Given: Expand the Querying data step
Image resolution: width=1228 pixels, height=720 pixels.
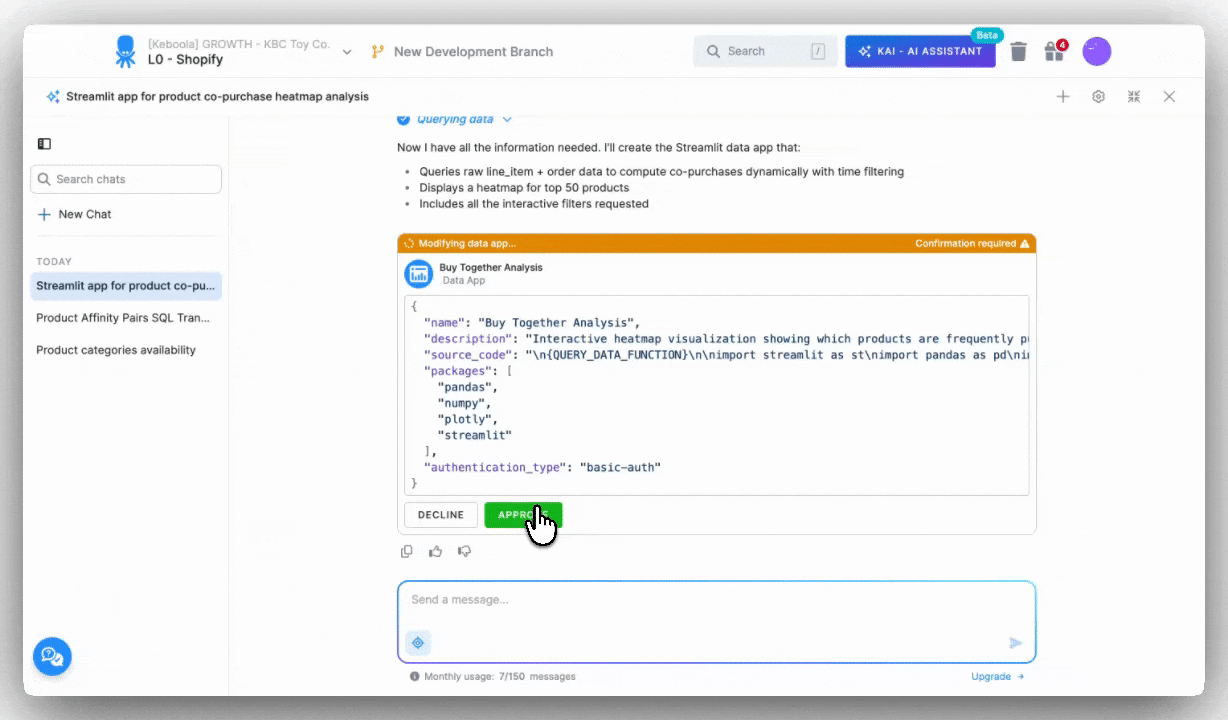Looking at the screenshot, I should click(455, 119).
